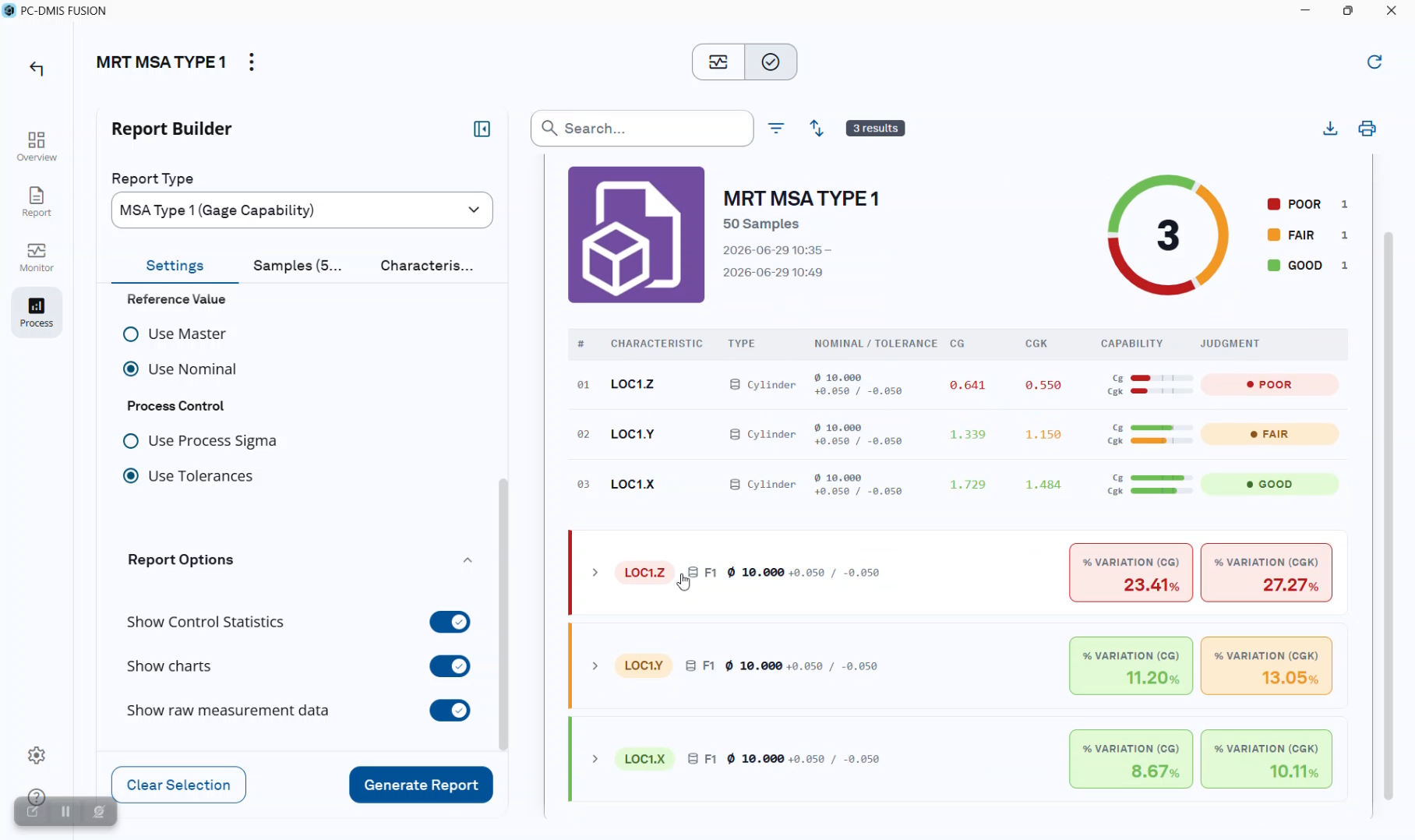Click the 3 results badge
This screenshot has width=1415, height=840.
point(875,128)
